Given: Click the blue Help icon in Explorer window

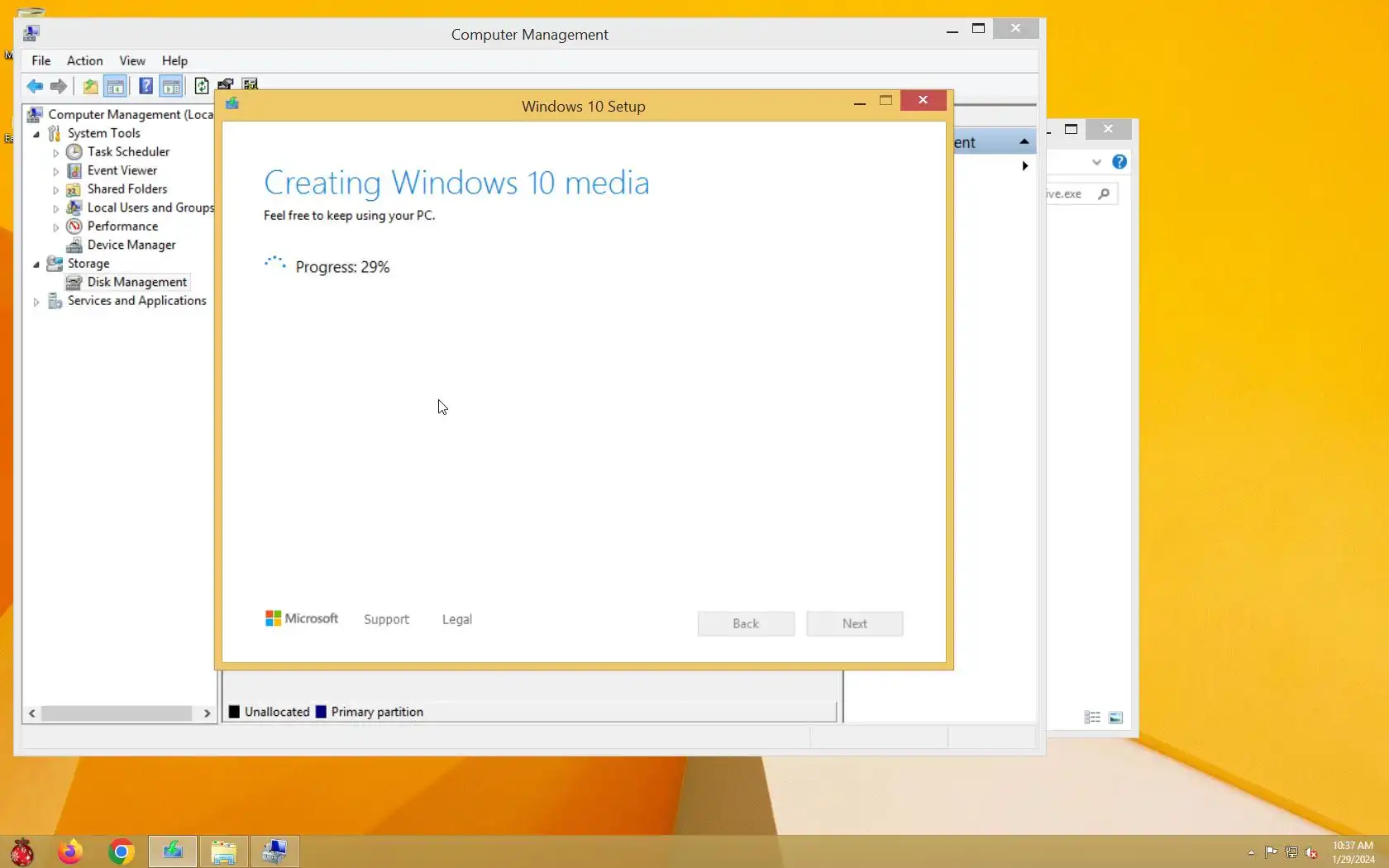Looking at the screenshot, I should pyautogui.click(x=1119, y=162).
